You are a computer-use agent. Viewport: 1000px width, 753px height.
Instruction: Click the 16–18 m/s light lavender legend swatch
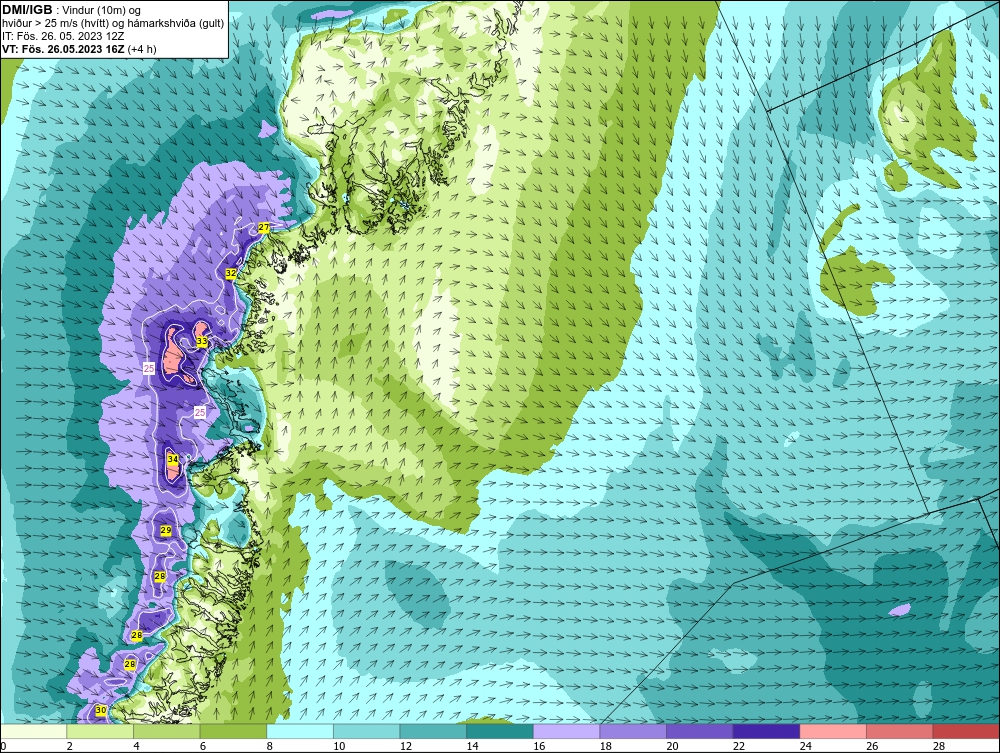tap(566, 731)
